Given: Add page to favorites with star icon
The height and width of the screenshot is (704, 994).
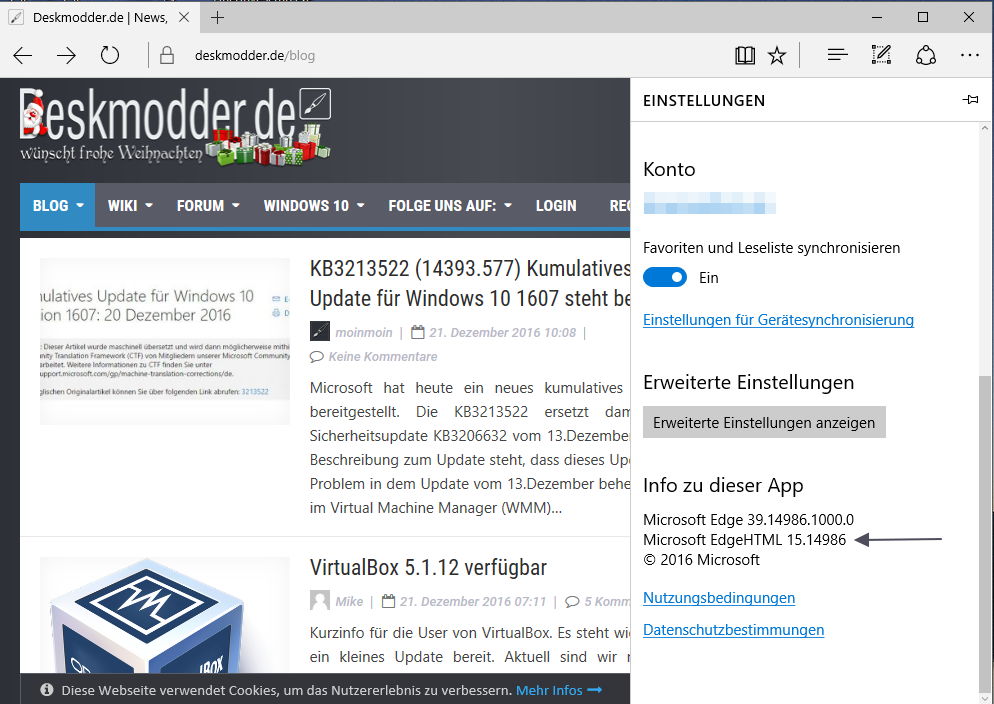Looking at the screenshot, I should (x=777, y=56).
